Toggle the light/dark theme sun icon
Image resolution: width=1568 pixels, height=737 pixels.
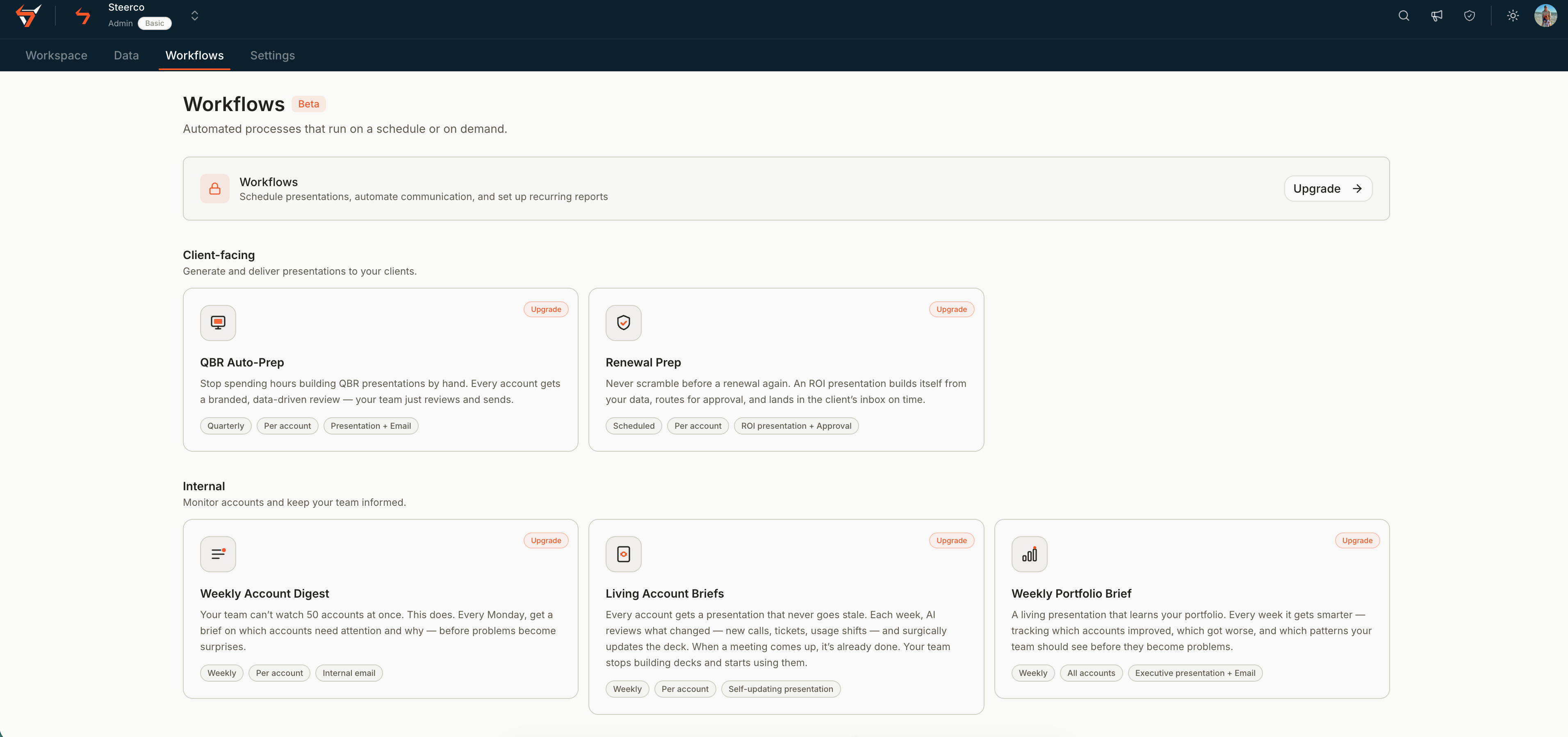pyautogui.click(x=1513, y=16)
